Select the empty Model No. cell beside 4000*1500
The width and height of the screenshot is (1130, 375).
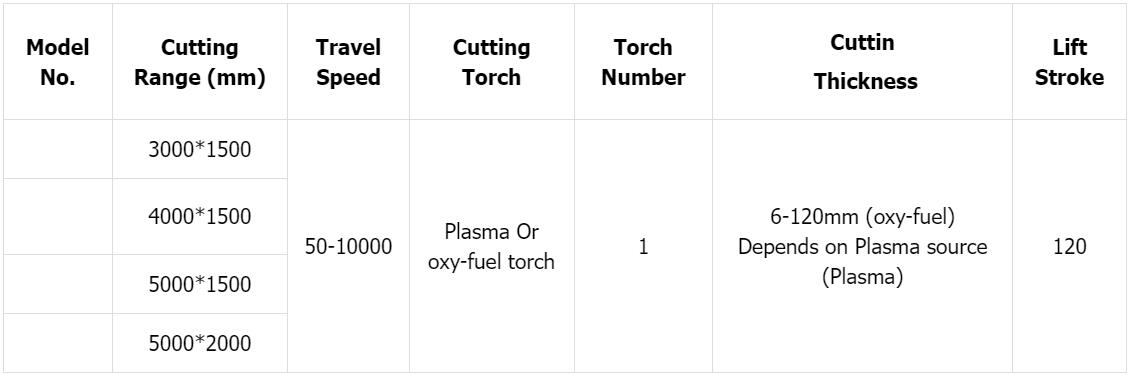[x=58, y=216]
